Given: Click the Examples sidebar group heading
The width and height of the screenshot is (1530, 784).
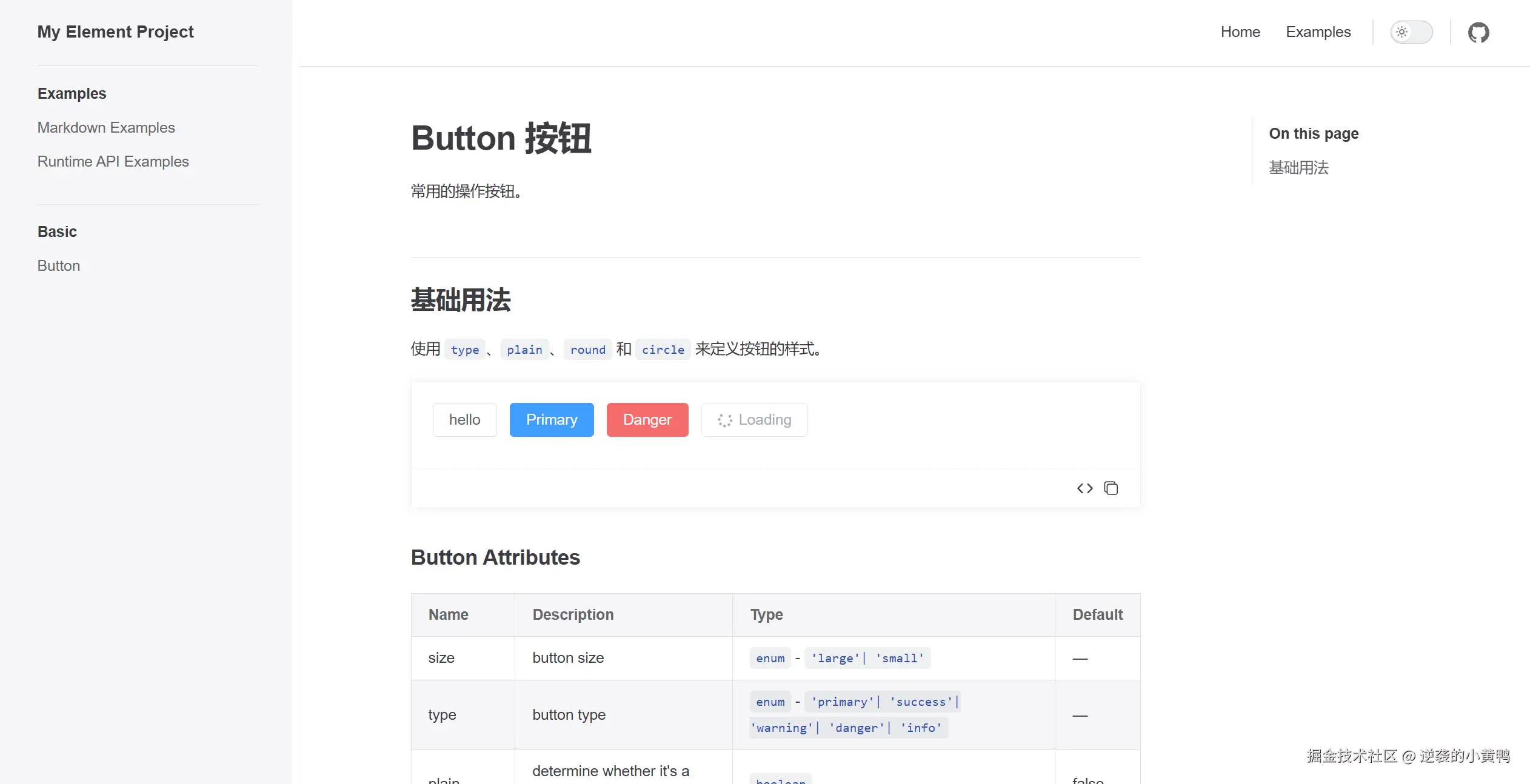Looking at the screenshot, I should click(x=72, y=94).
